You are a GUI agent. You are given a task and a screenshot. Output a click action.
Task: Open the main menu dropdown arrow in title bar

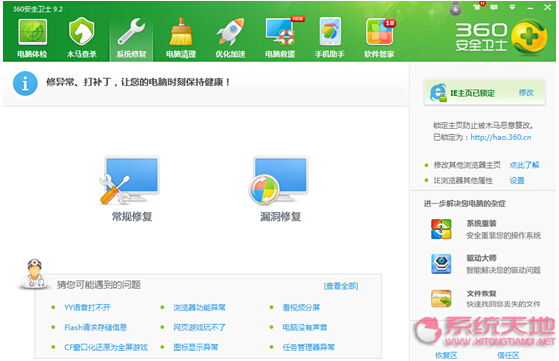point(512,7)
